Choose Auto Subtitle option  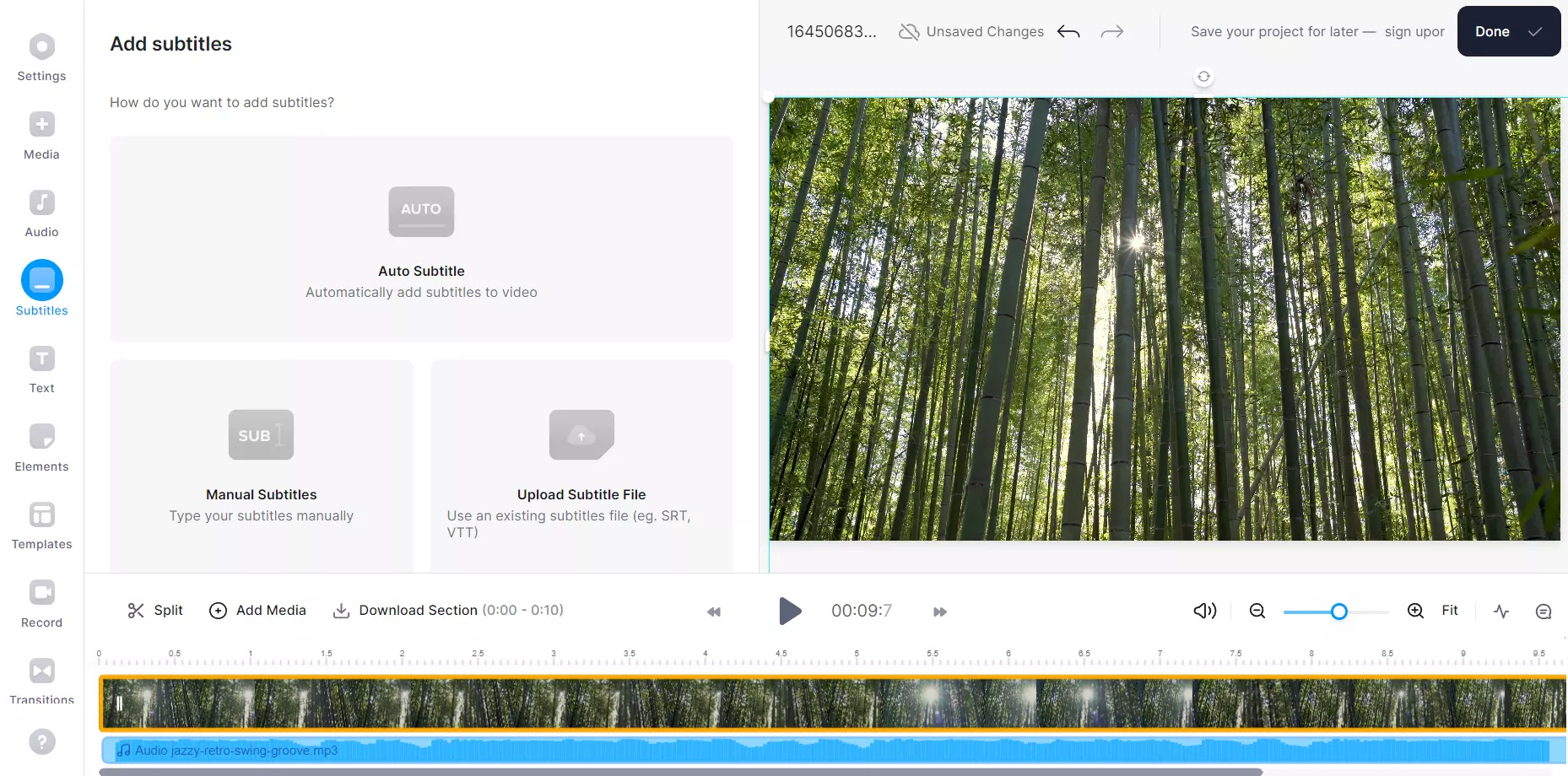tap(421, 240)
